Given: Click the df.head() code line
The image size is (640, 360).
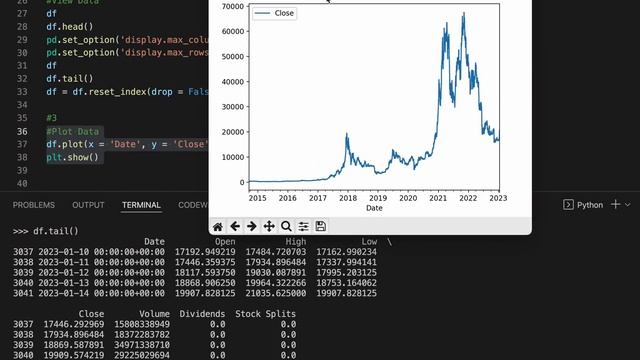Looking at the screenshot, I should click(70, 27).
